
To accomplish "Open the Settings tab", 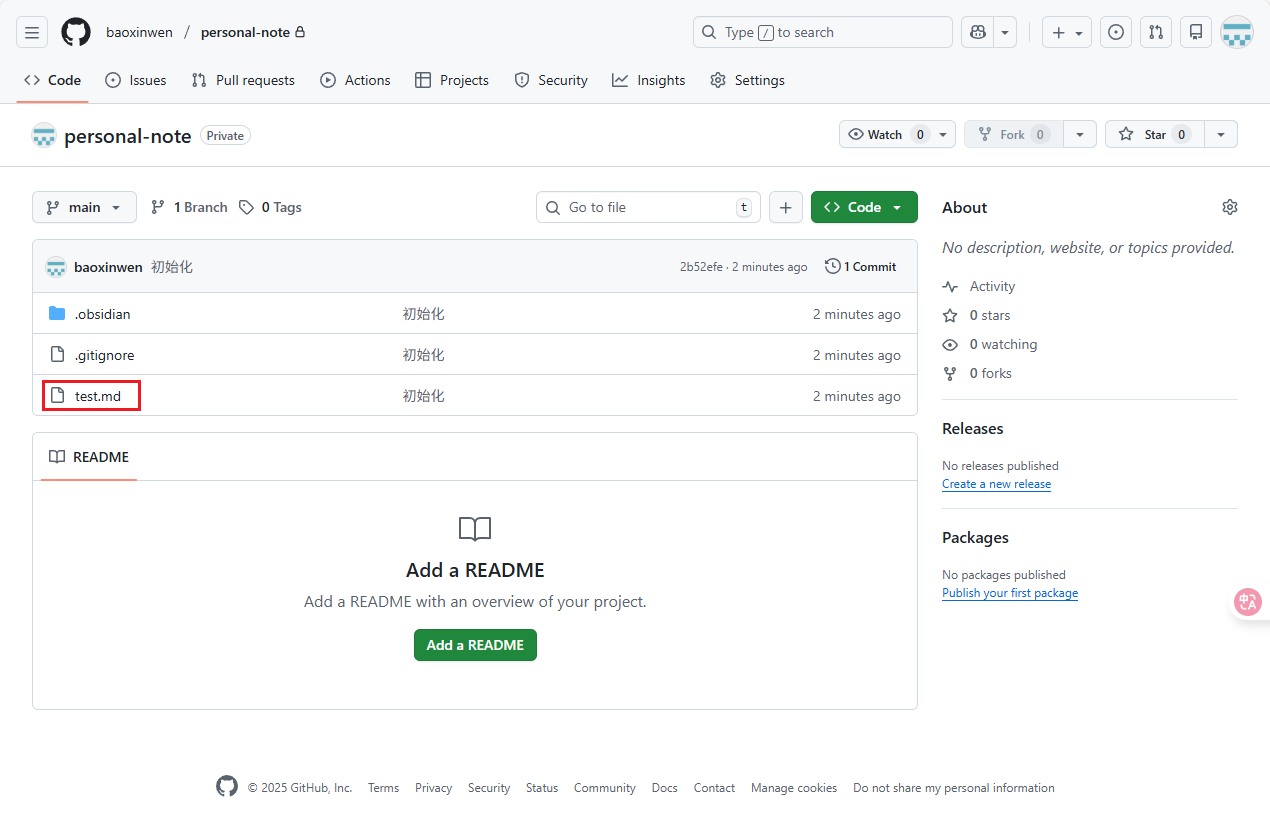I will tap(747, 80).
